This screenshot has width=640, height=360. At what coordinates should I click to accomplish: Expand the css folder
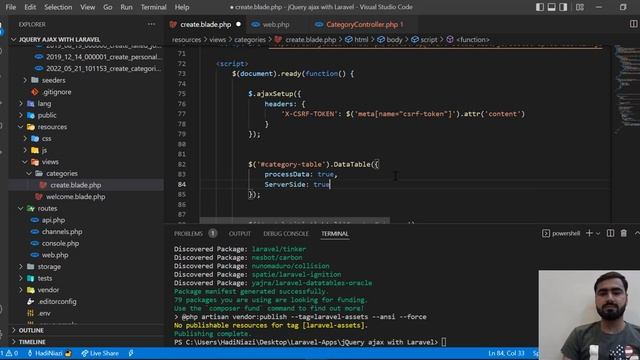pos(46,138)
